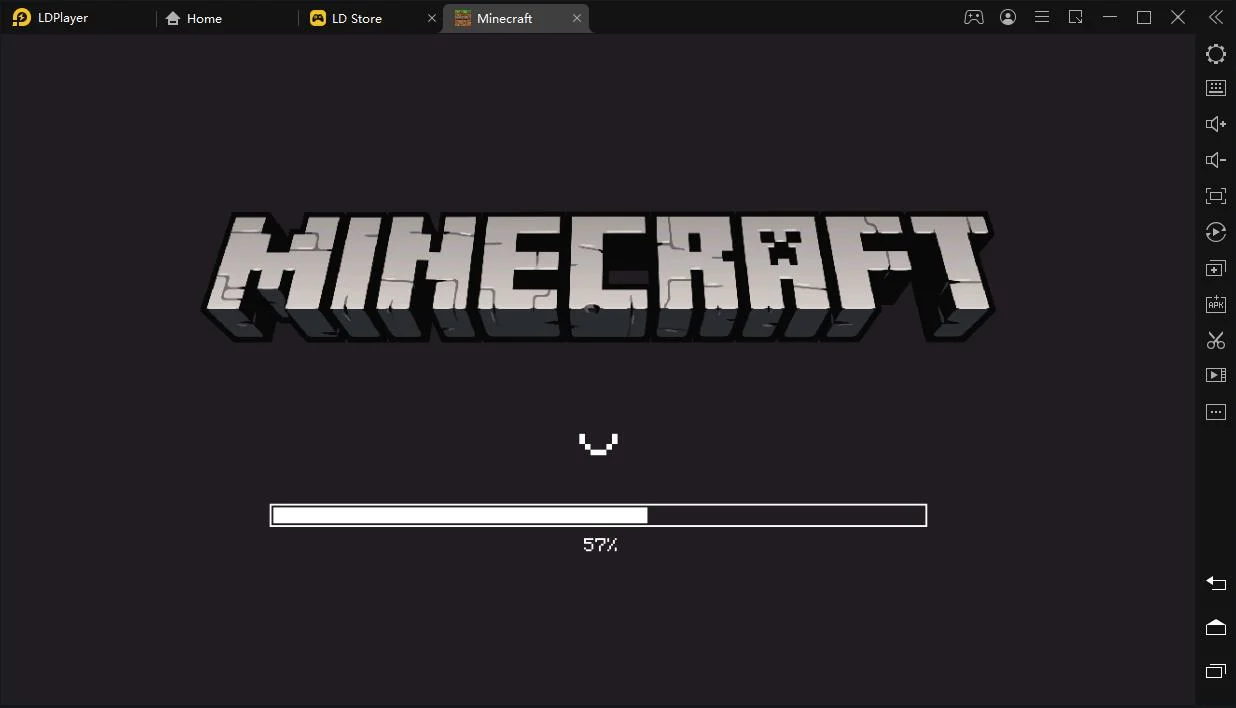Show more sidebar tools (three dots)
The height and width of the screenshot is (708, 1236).
point(1216,412)
